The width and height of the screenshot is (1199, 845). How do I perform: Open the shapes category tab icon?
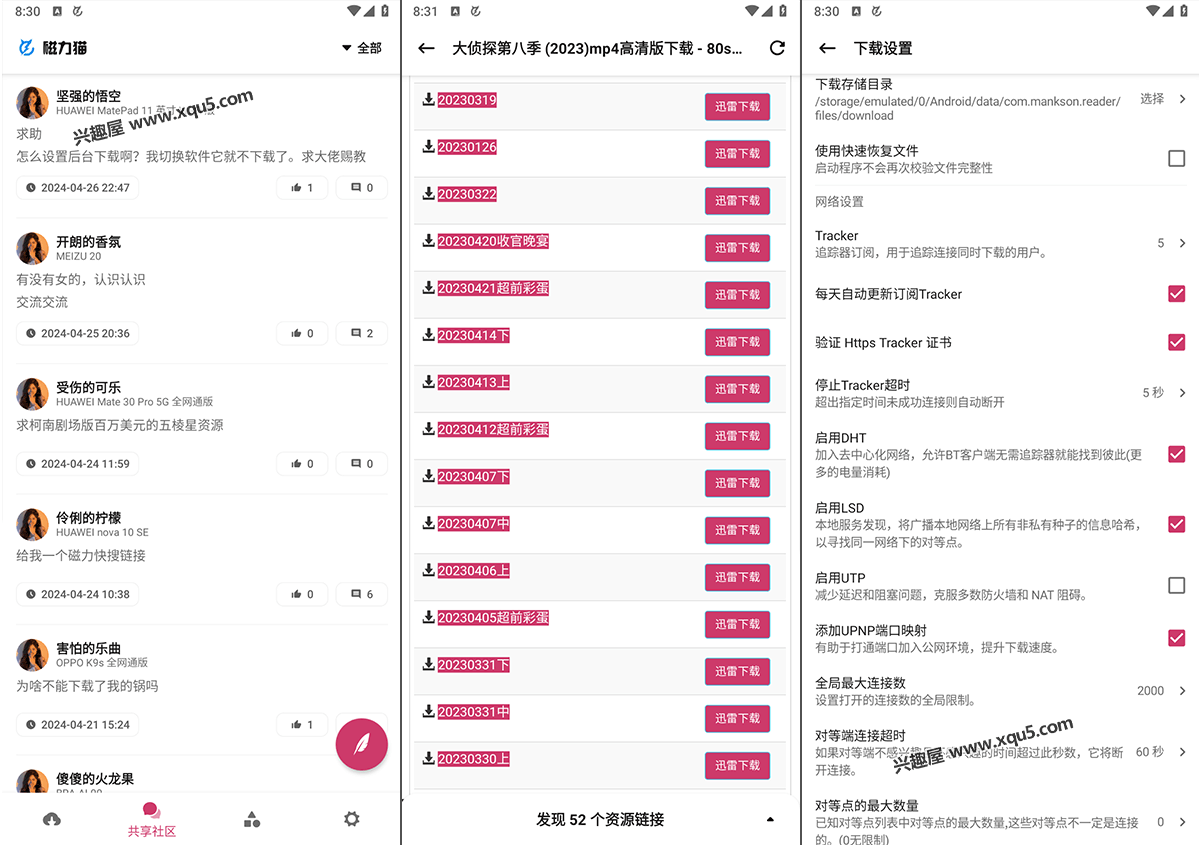point(252,819)
